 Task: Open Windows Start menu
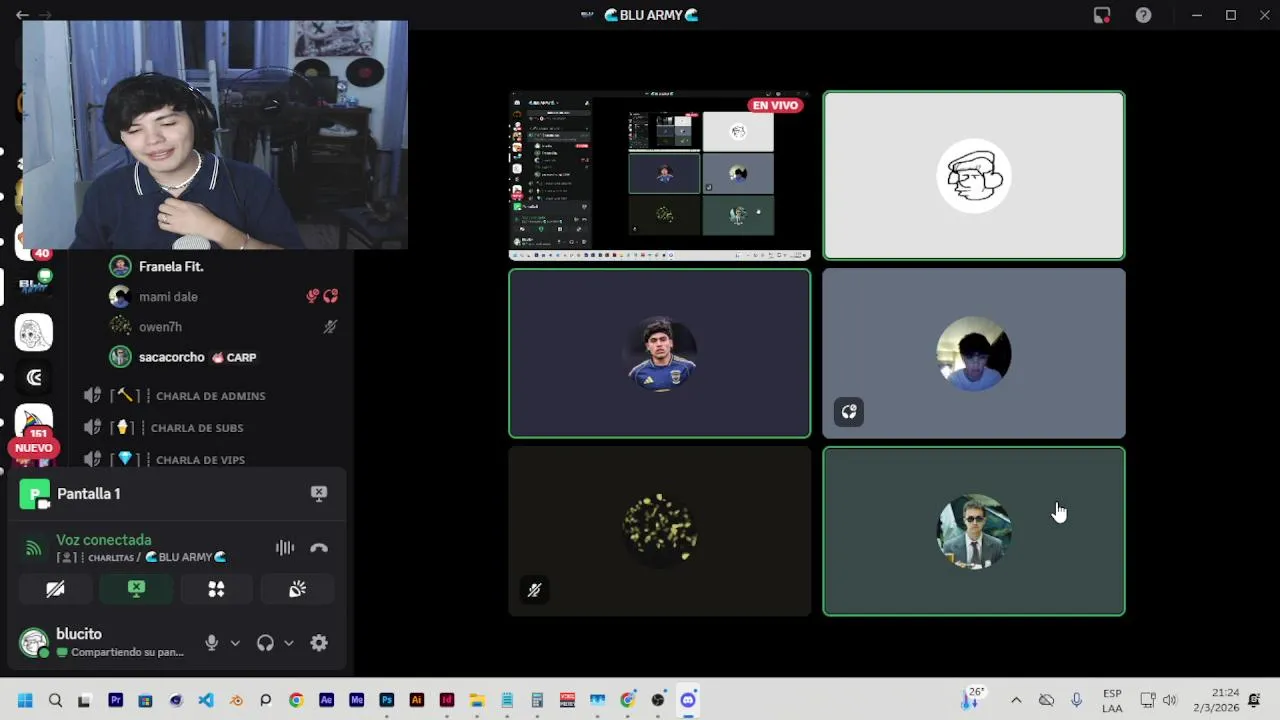click(x=25, y=700)
